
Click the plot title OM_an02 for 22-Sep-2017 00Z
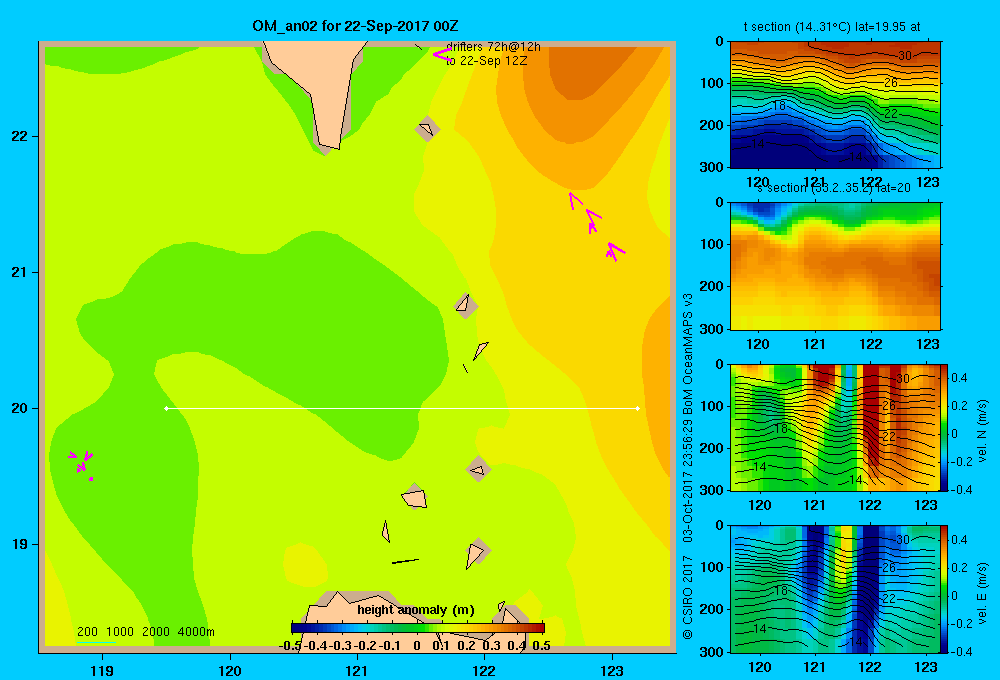pyautogui.click(x=355, y=26)
